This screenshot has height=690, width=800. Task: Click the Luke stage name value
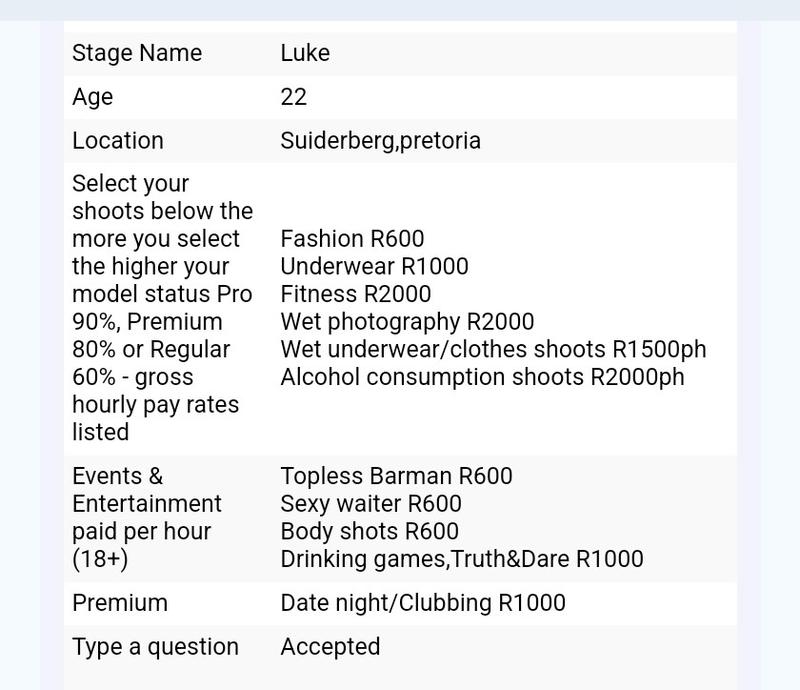point(305,53)
